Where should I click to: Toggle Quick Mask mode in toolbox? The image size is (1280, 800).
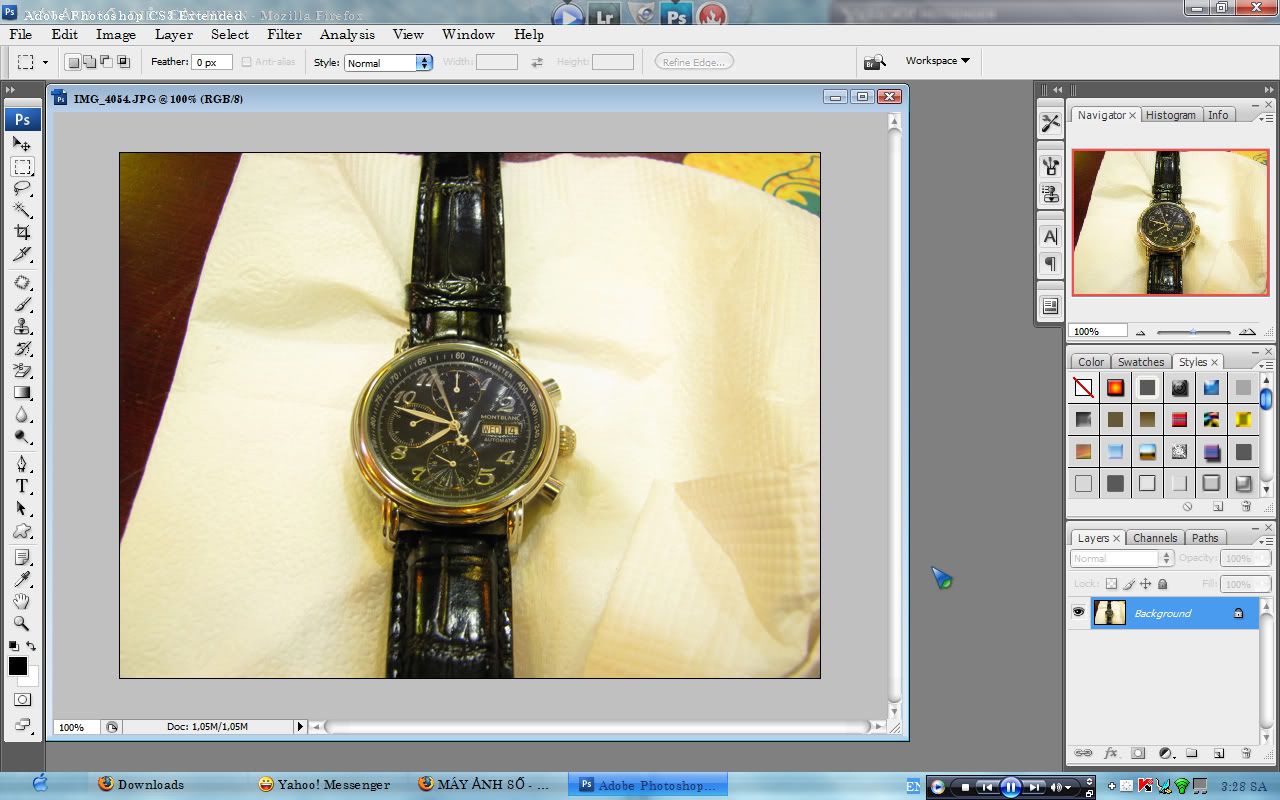pyautogui.click(x=22, y=700)
